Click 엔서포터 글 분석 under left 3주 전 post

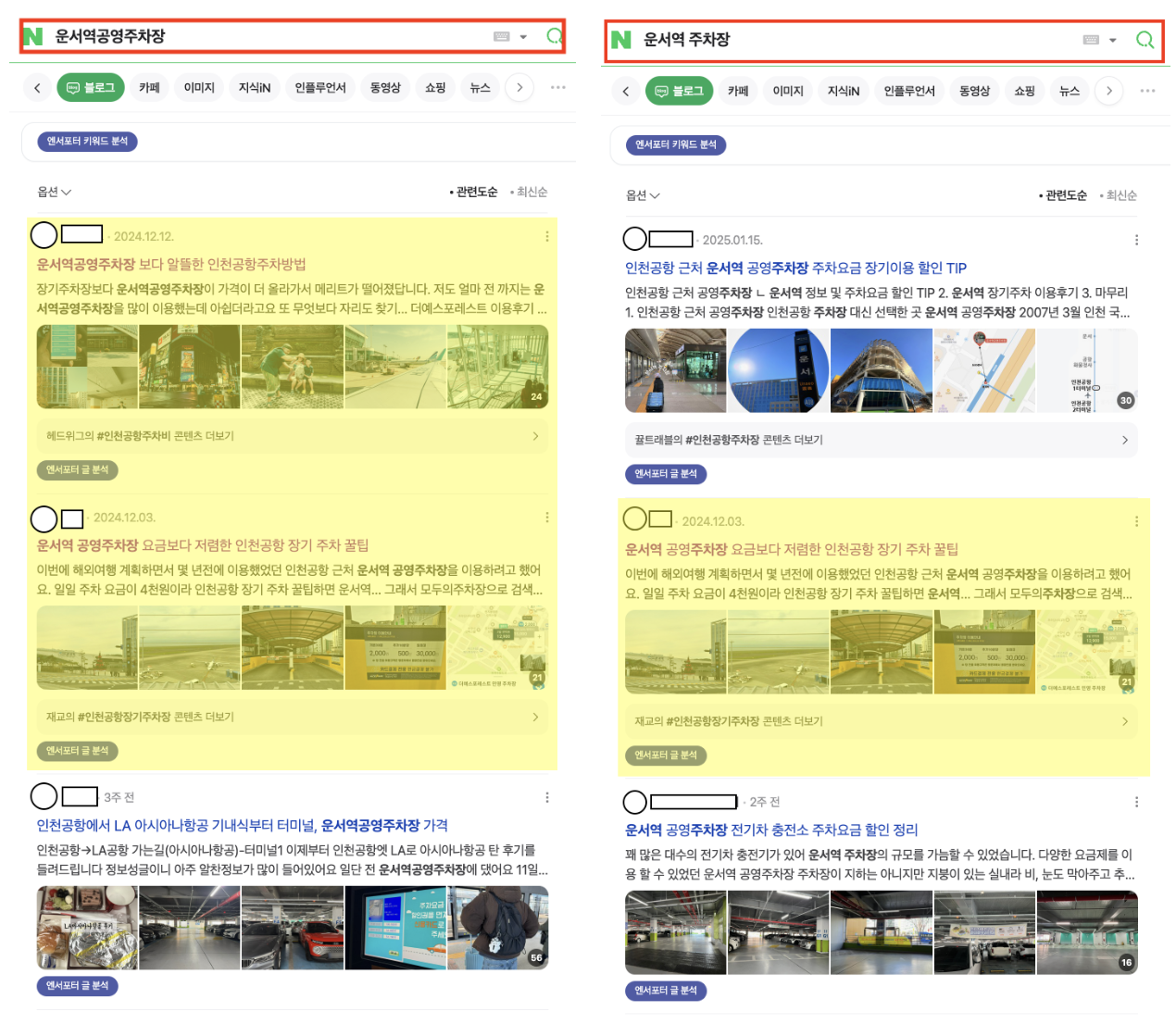78,986
